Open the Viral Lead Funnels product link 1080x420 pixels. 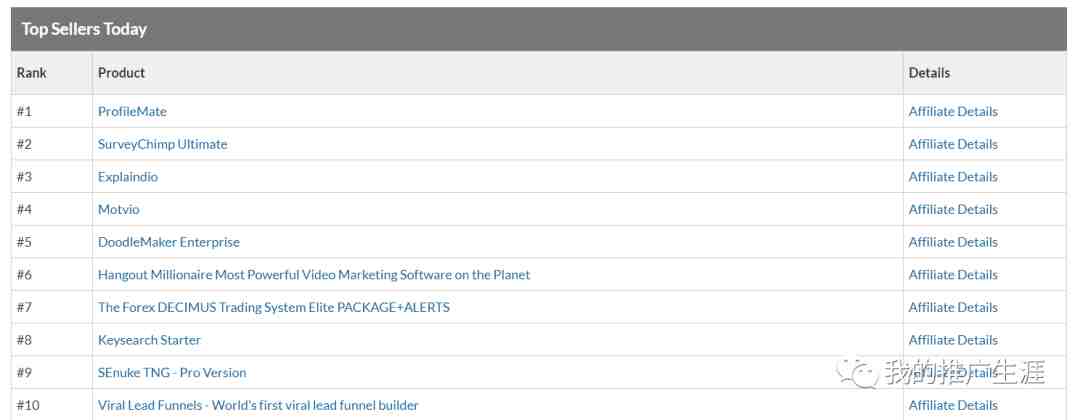click(258, 405)
